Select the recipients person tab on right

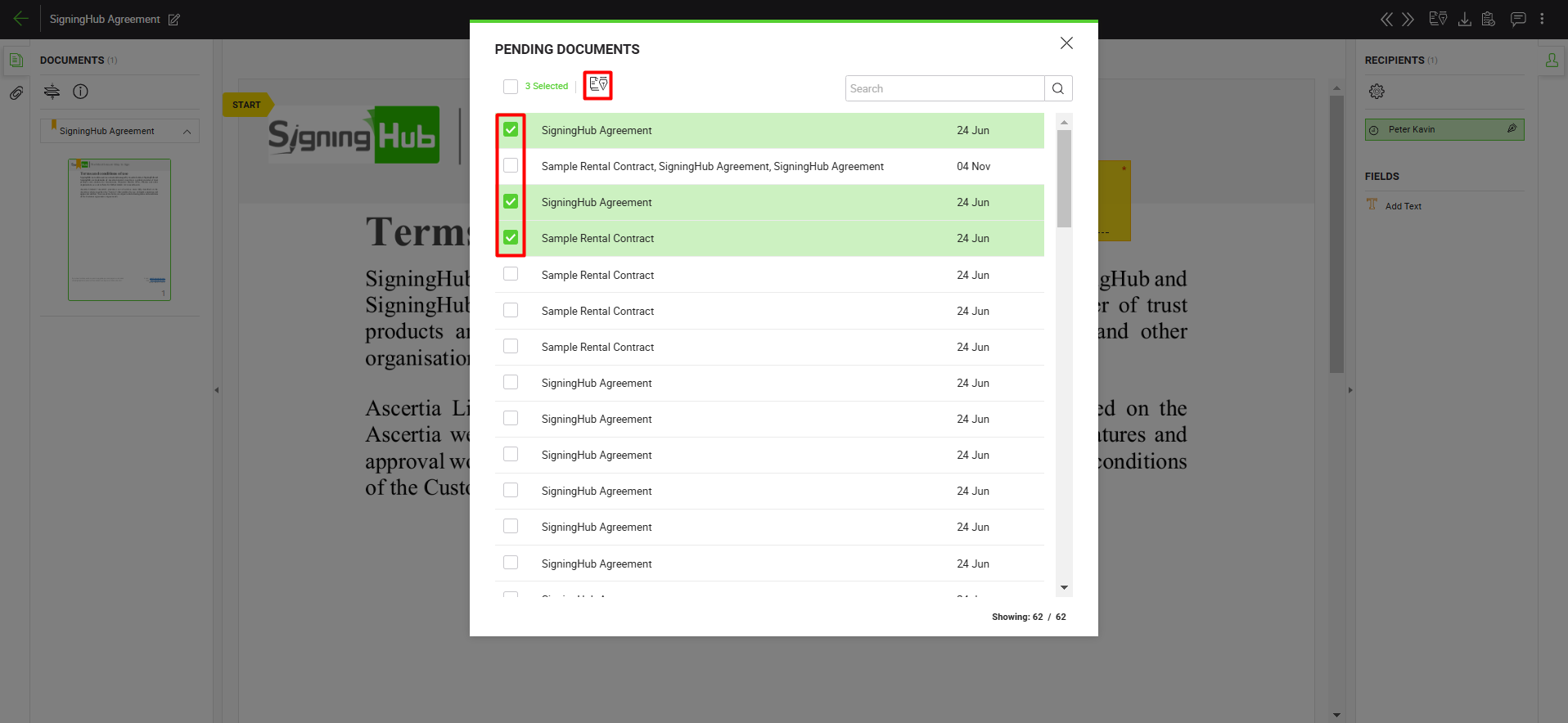pyautogui.click(x=1552, y=61)
